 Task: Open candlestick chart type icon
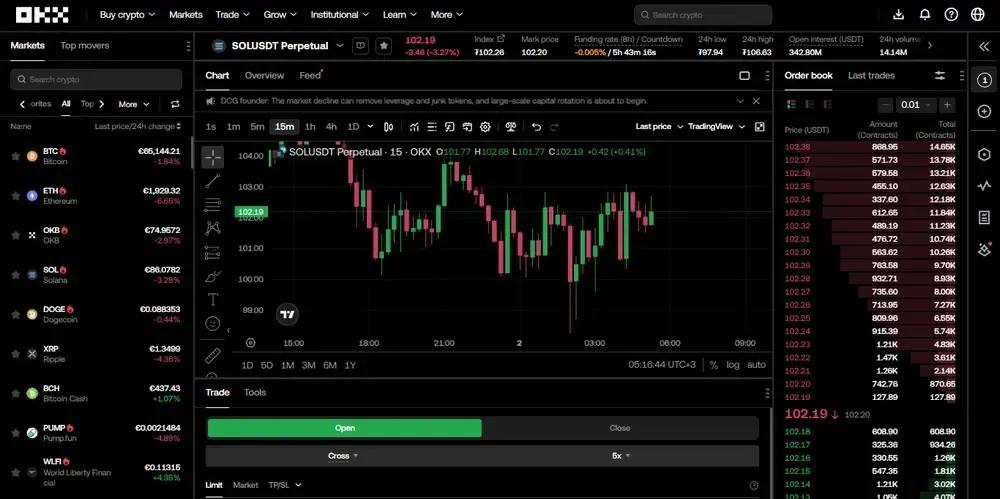pos(388,127)
